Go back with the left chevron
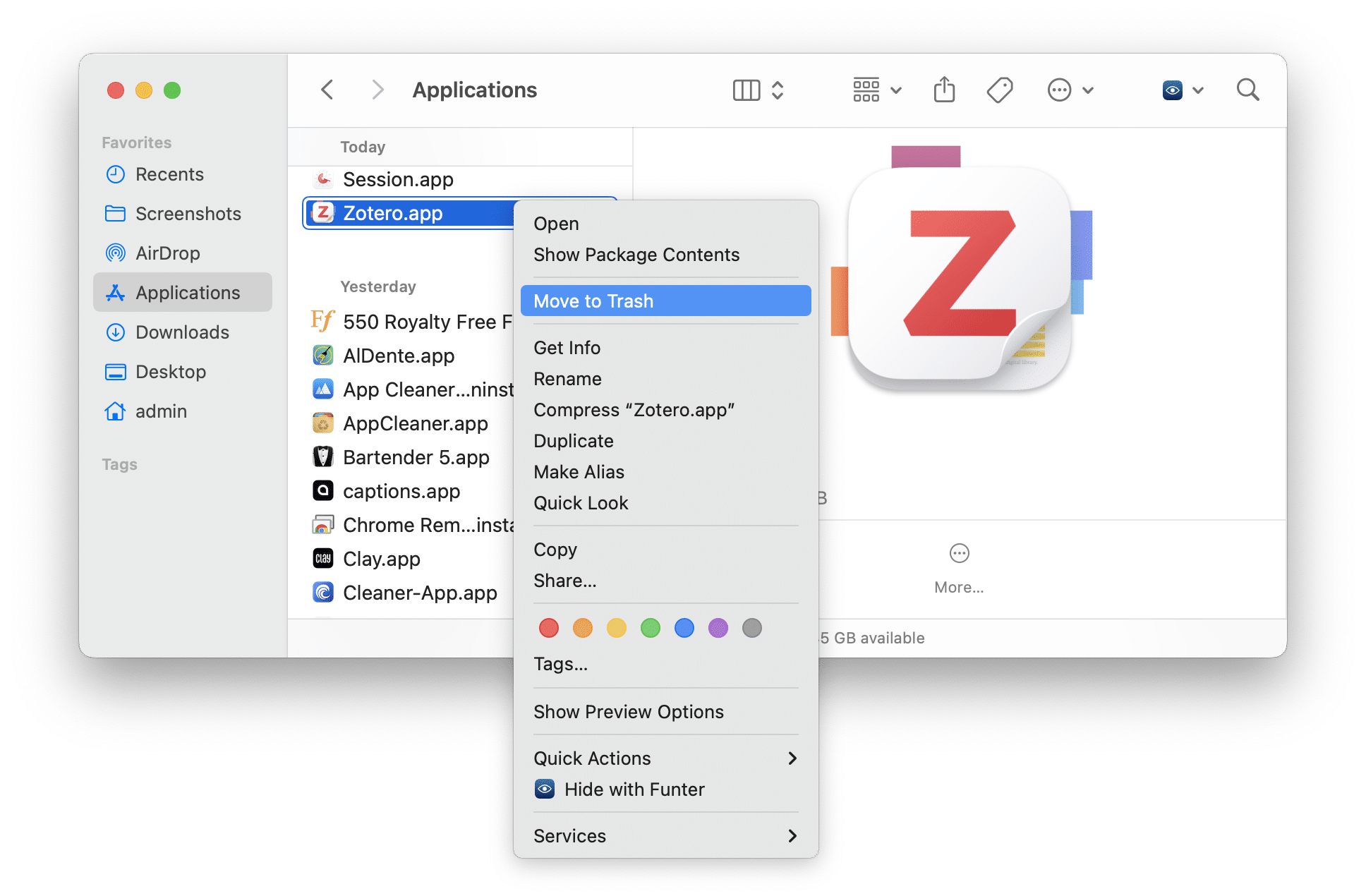1366x896 pixels. point(327,90)
